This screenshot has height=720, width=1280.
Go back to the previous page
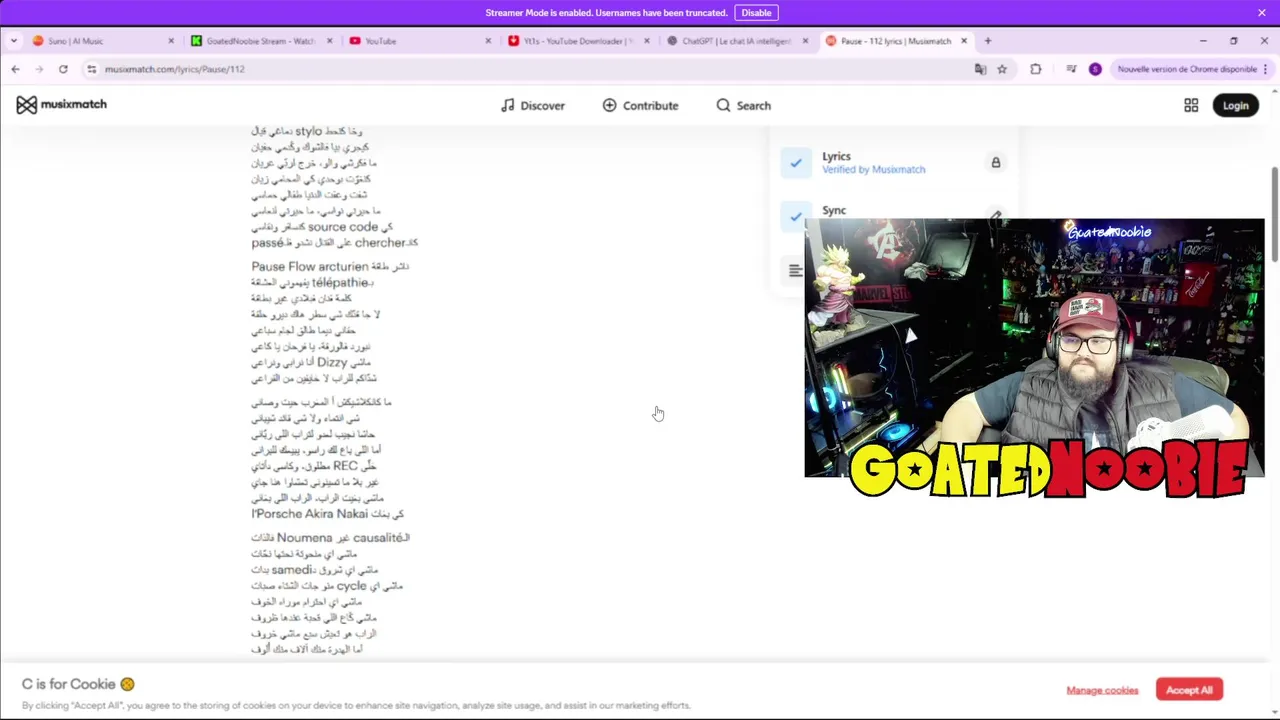[15, 69]
